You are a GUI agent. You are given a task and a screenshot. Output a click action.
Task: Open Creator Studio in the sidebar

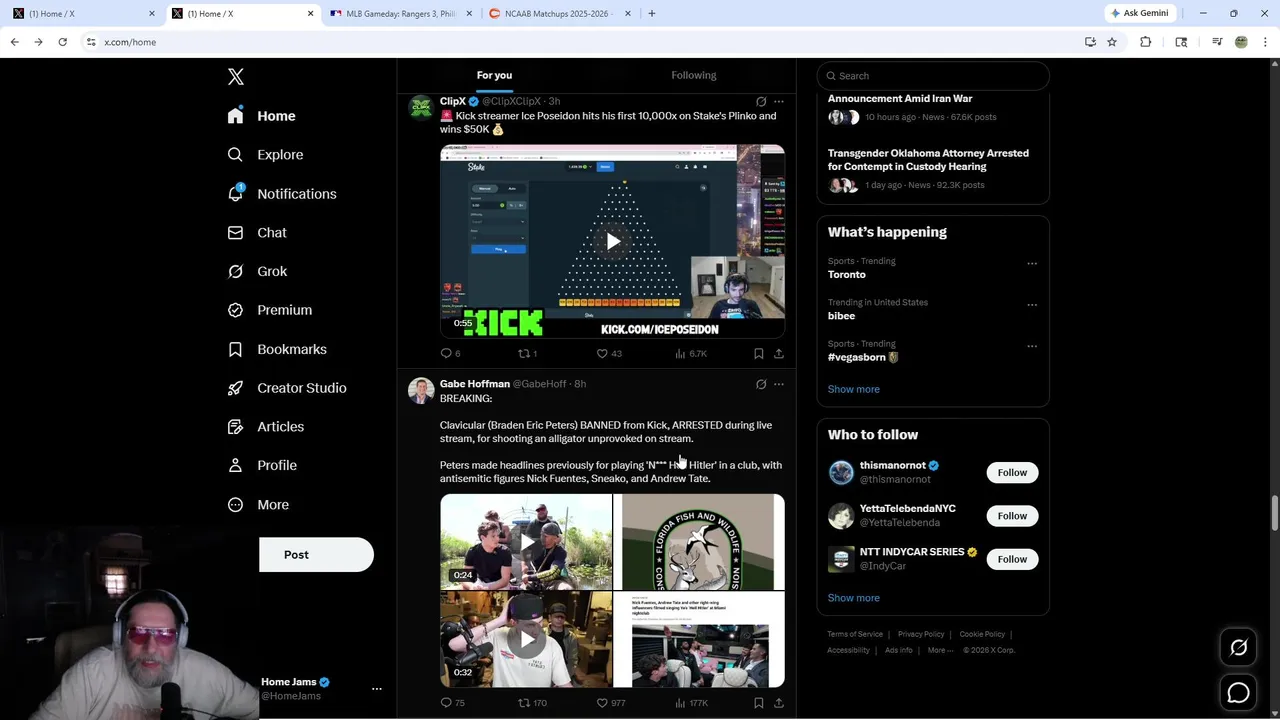click(x=286, y=388)
